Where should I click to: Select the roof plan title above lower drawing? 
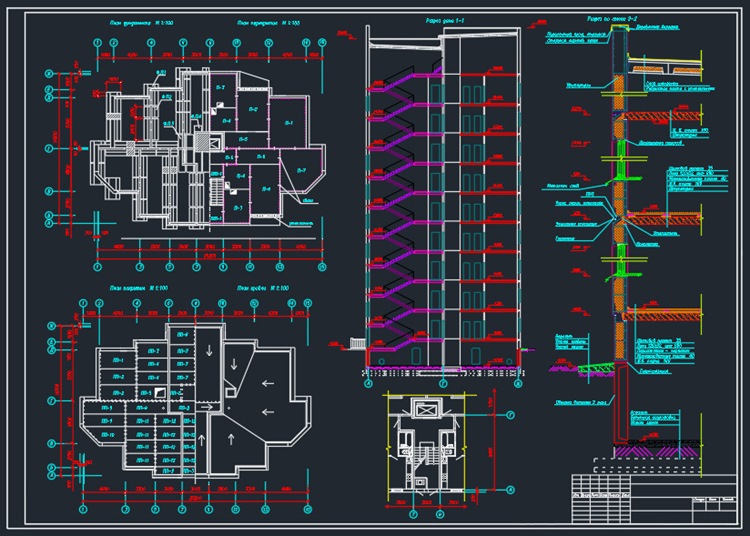(263, 288)
